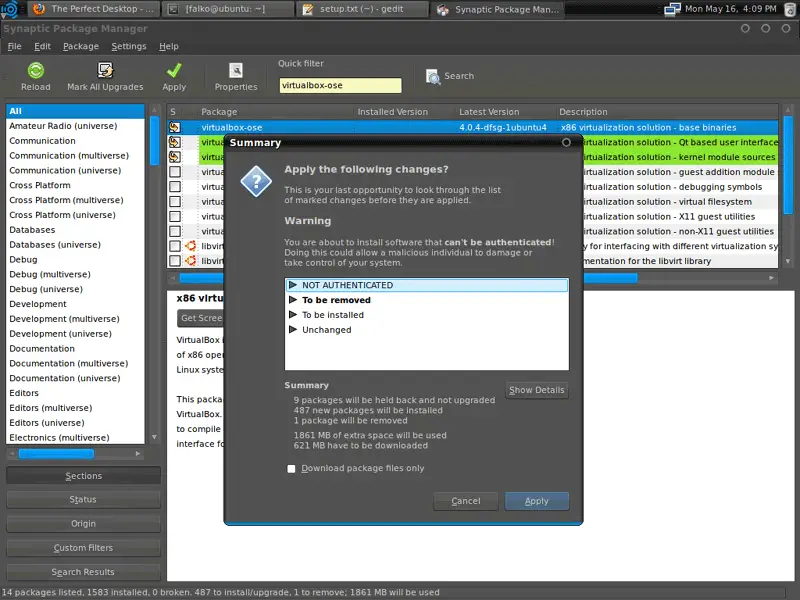Click the Get Screenshot button
This screenshot has width=800, height=600.
coord(201,318)
